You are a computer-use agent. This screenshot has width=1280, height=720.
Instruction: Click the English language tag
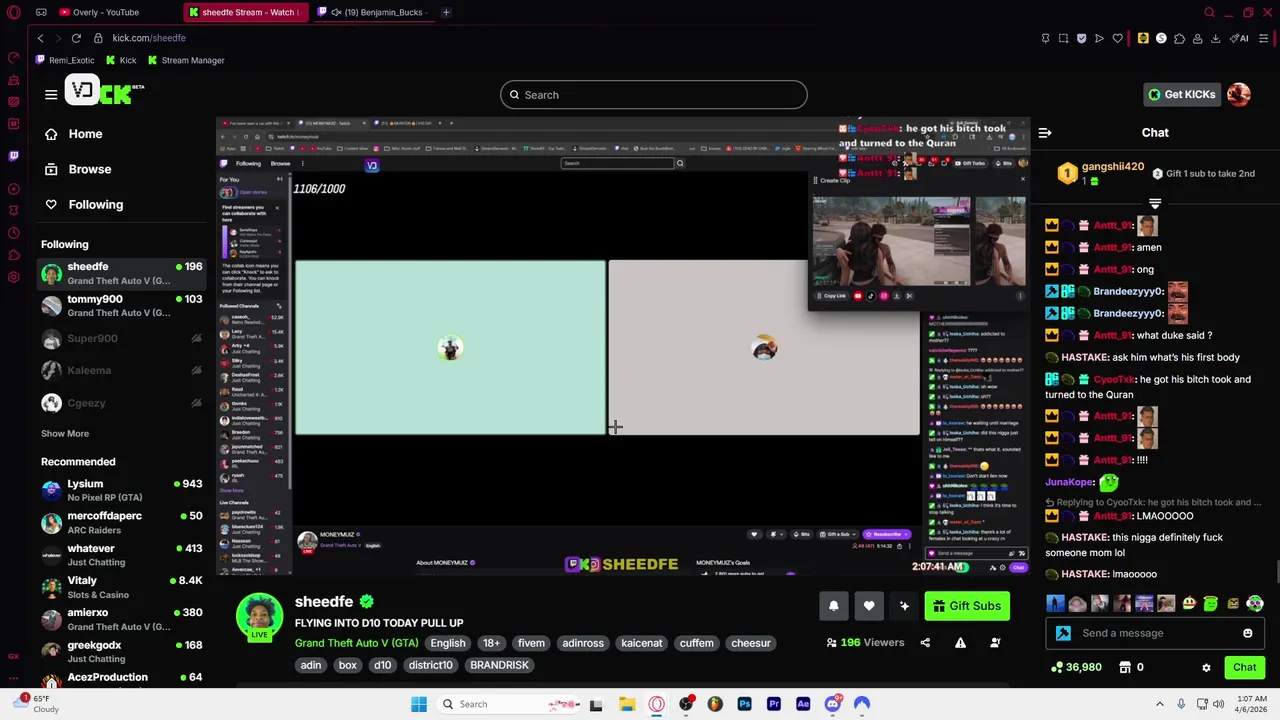448,643
